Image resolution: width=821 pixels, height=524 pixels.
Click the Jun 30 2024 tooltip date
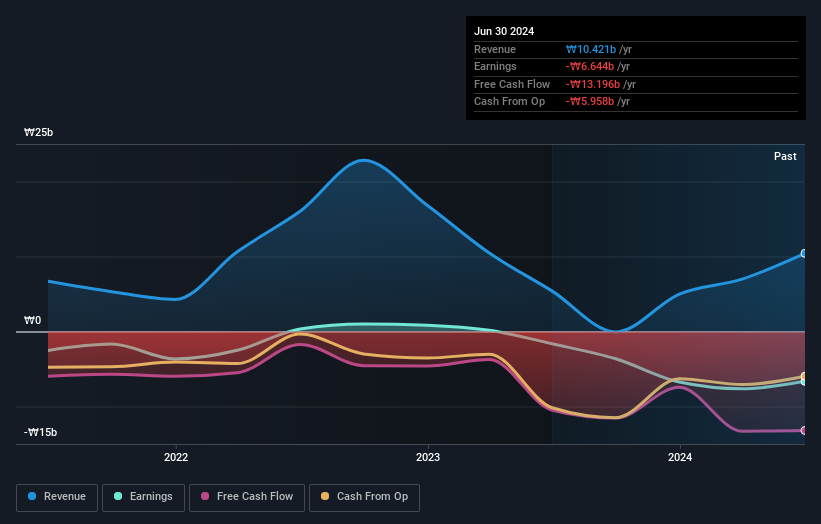tap(504, 31)
